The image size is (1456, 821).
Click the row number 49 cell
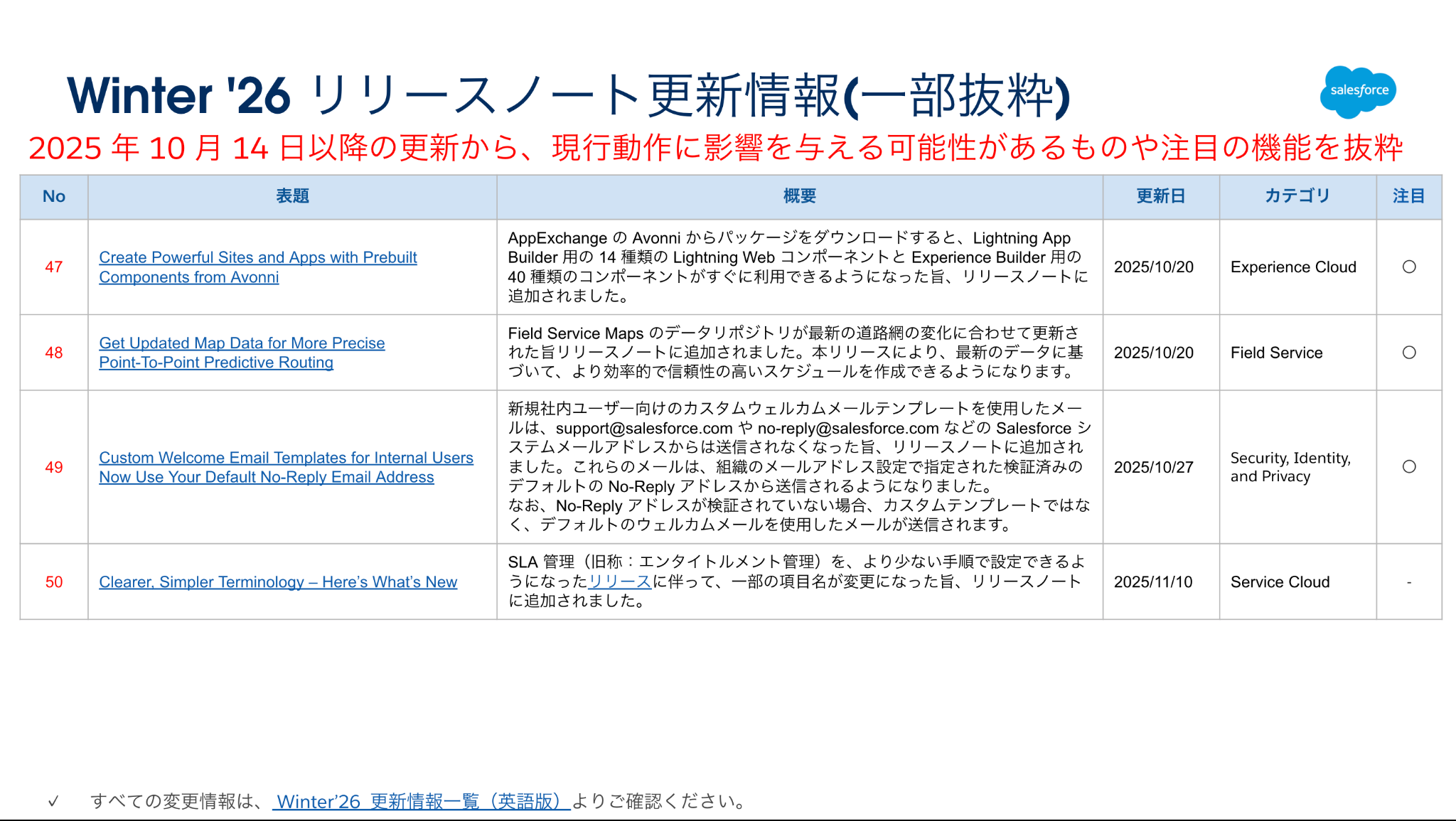point(54,467)
